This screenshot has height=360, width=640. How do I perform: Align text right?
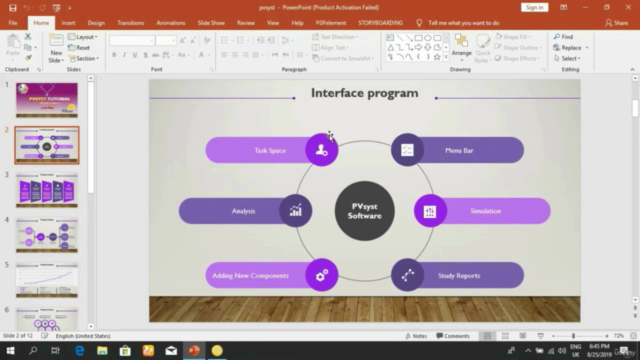click(245, 55)
